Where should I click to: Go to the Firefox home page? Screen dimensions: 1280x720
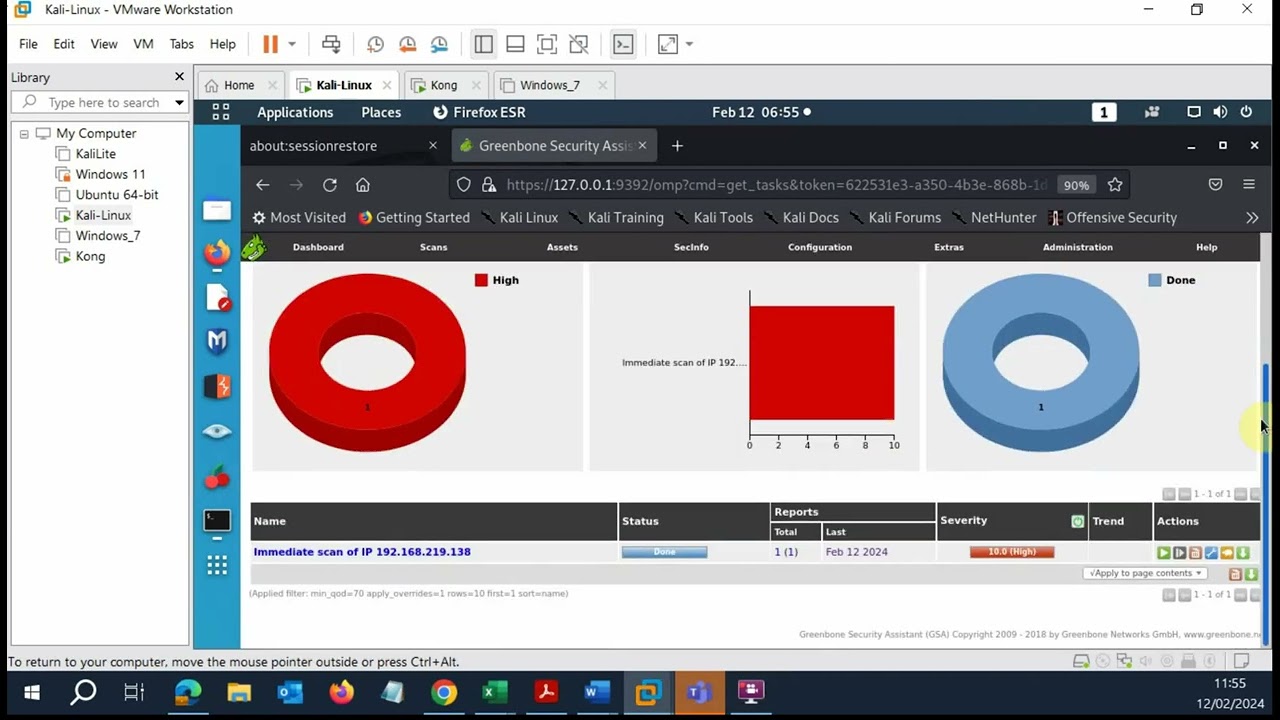[363, 185]
